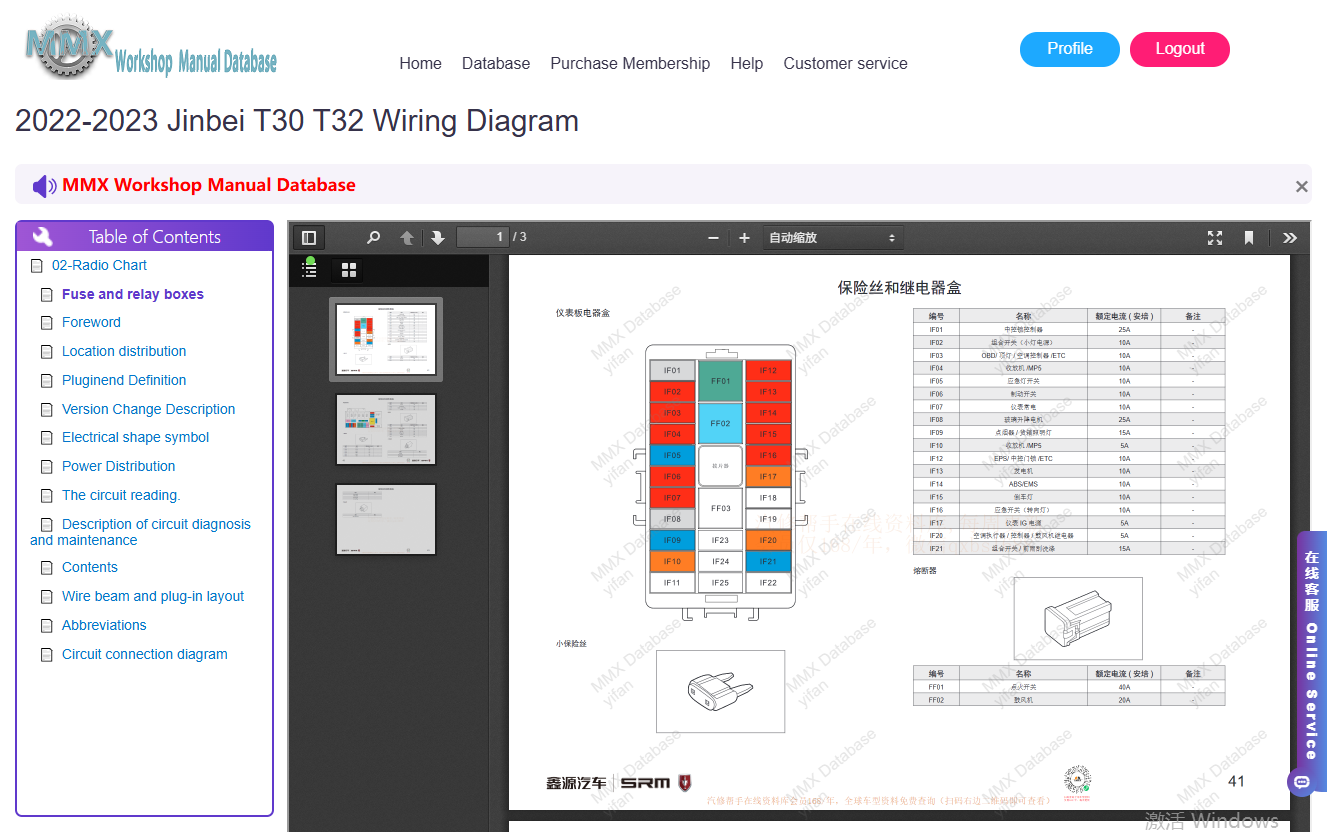Open the PDF tools chevron menu
This screenshot has width=1327, height=832.
[x=1290, y=238]
